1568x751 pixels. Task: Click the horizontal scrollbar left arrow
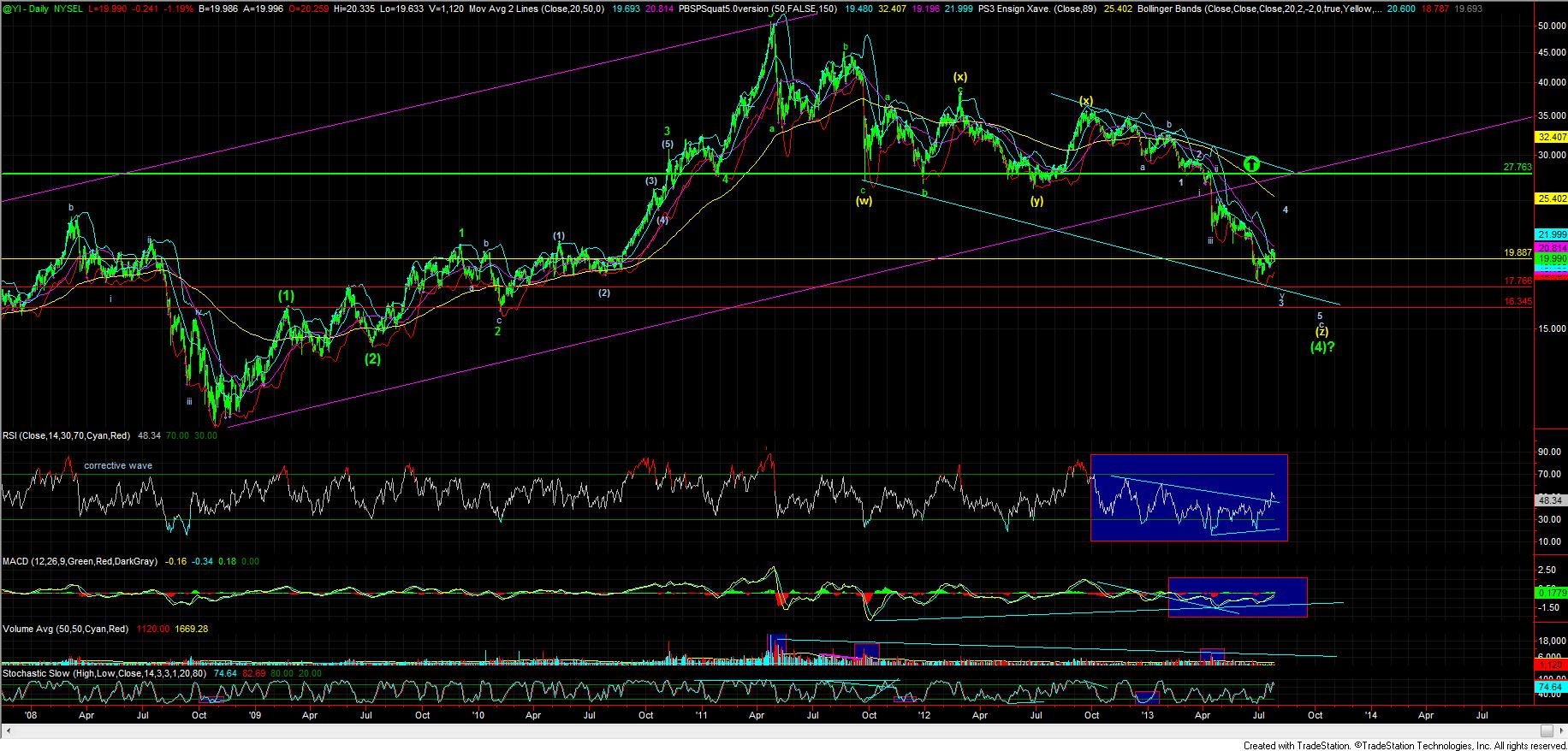pyautogui.click(x=7, y=731)
